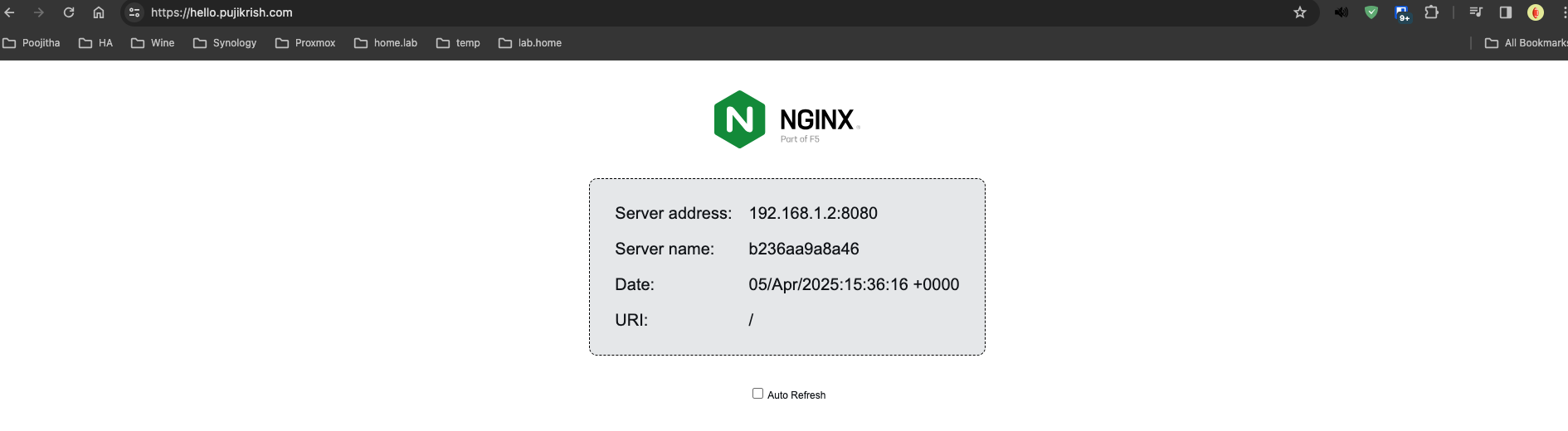1568x431 pixels.
Task: Open the Poojitha bookmarks folder
Action: [32, 43]
